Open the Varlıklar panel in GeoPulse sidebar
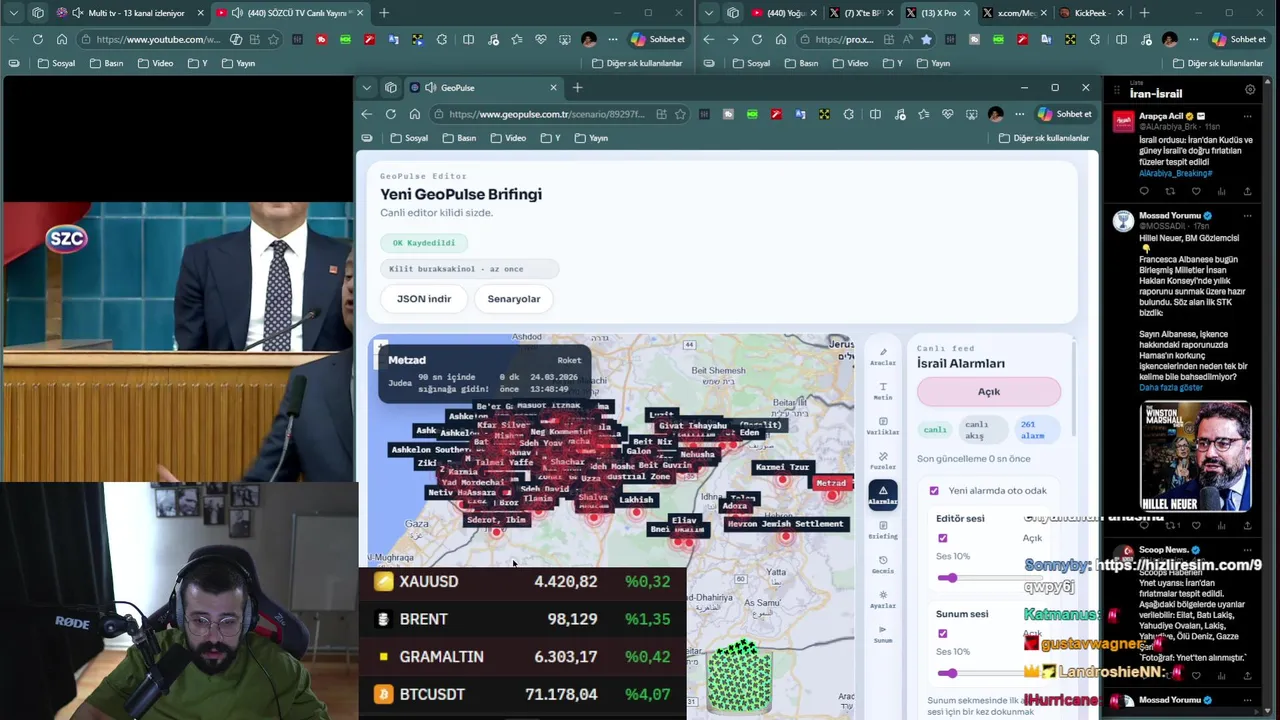This screenshot has height=720, width=1280. click(883, 426)
